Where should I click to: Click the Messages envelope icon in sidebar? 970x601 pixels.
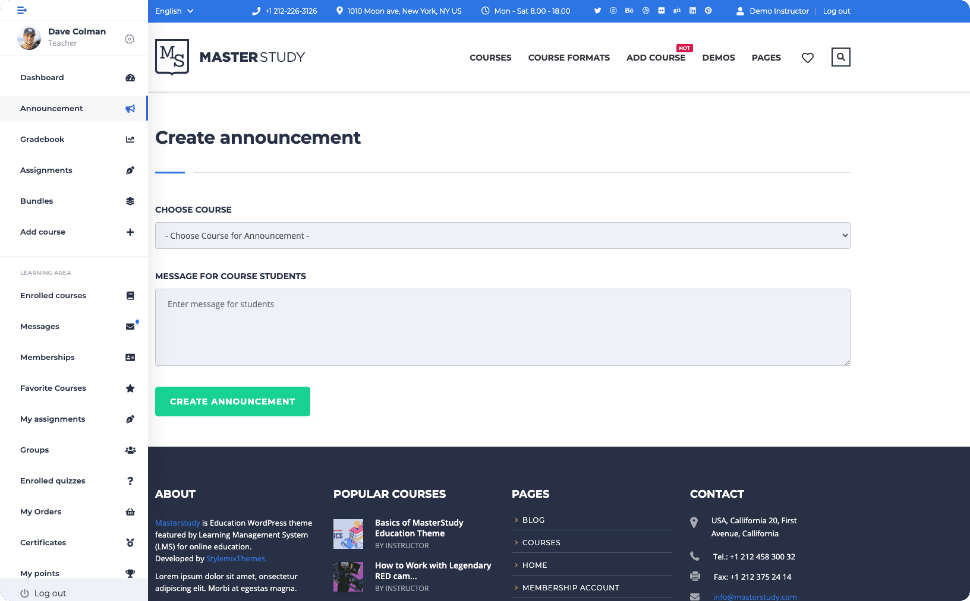(130, 327)
